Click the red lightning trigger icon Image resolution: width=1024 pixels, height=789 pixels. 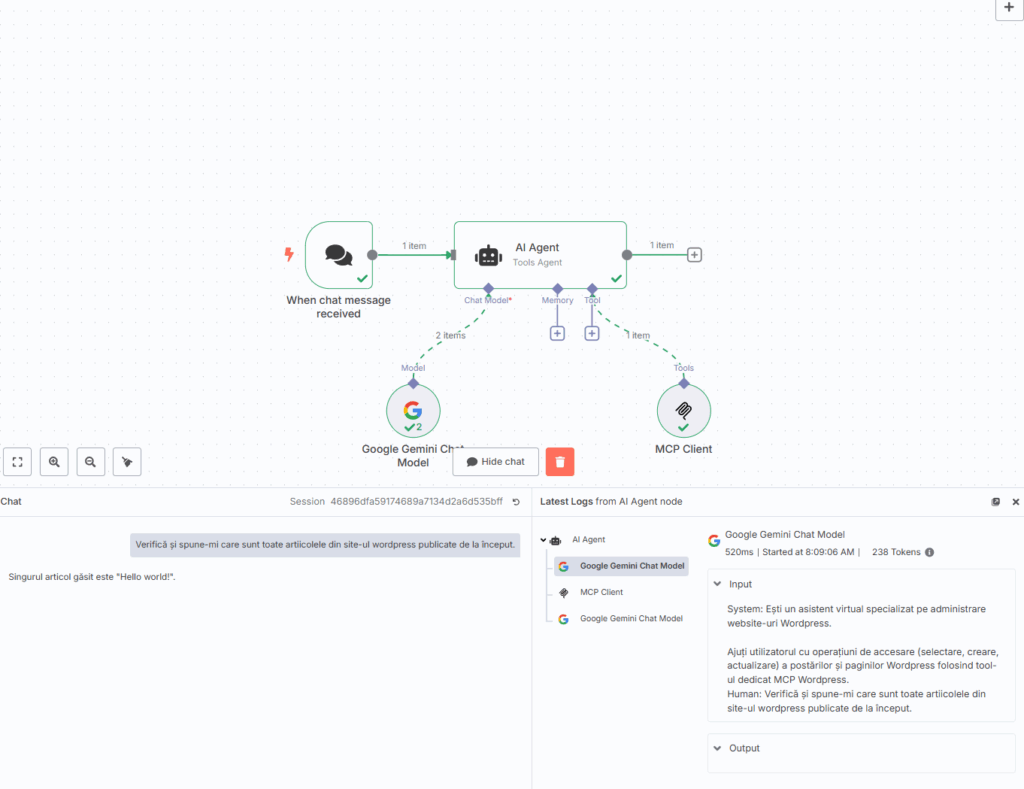[289, 254]
